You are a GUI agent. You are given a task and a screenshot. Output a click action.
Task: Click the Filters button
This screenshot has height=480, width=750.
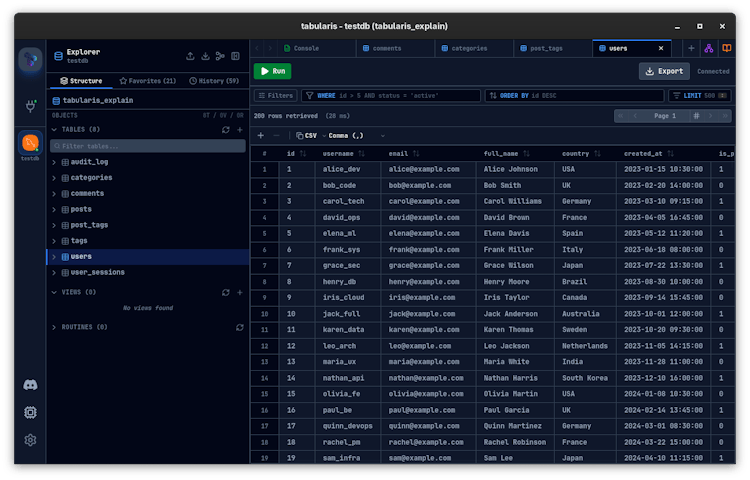[x=276, y=96]
